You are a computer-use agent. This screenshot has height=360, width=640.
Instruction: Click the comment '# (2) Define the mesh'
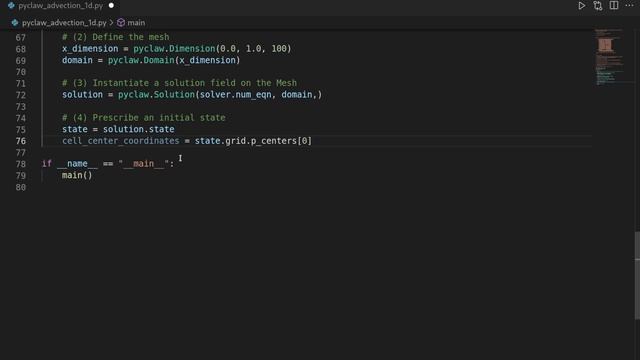point(116,37)
